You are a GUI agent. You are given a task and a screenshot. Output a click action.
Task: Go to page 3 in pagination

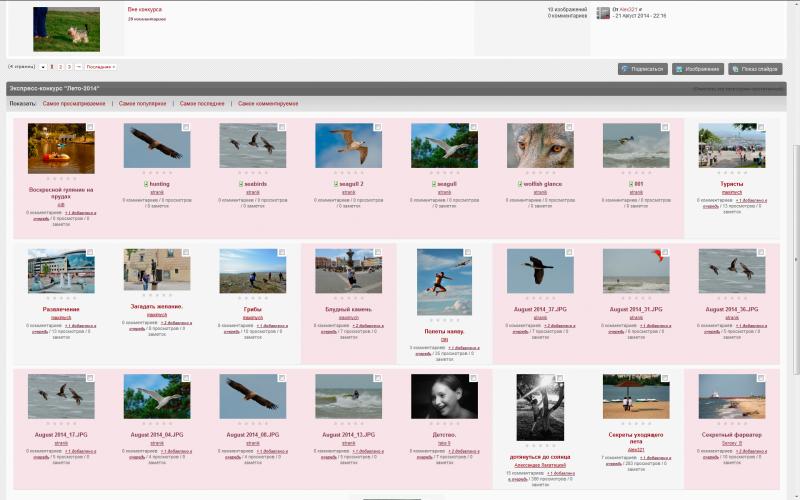click(69, 67)
